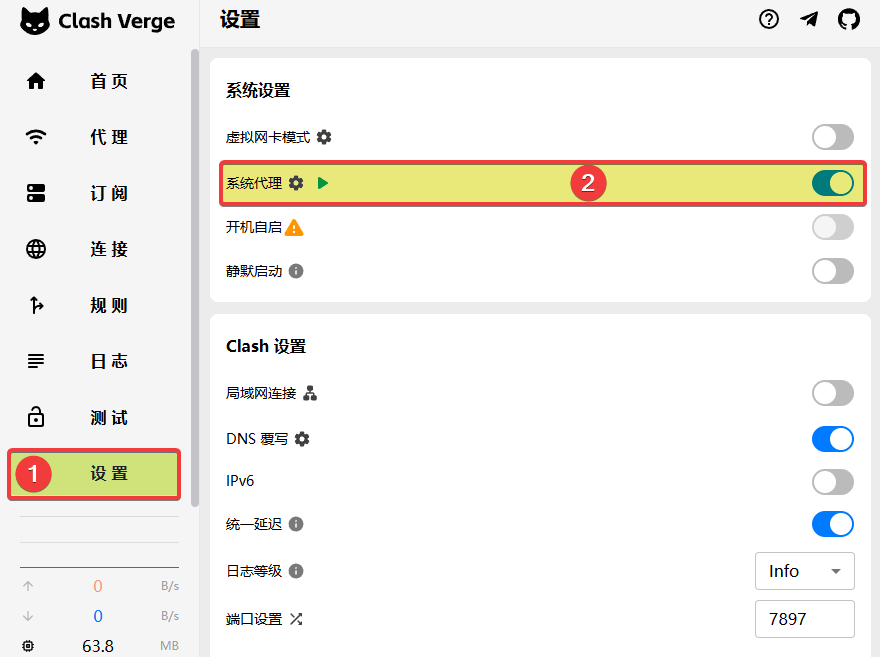Click the Clash Verge cat logo
This screenshot has height=657, width=880.
click(35, 21)
